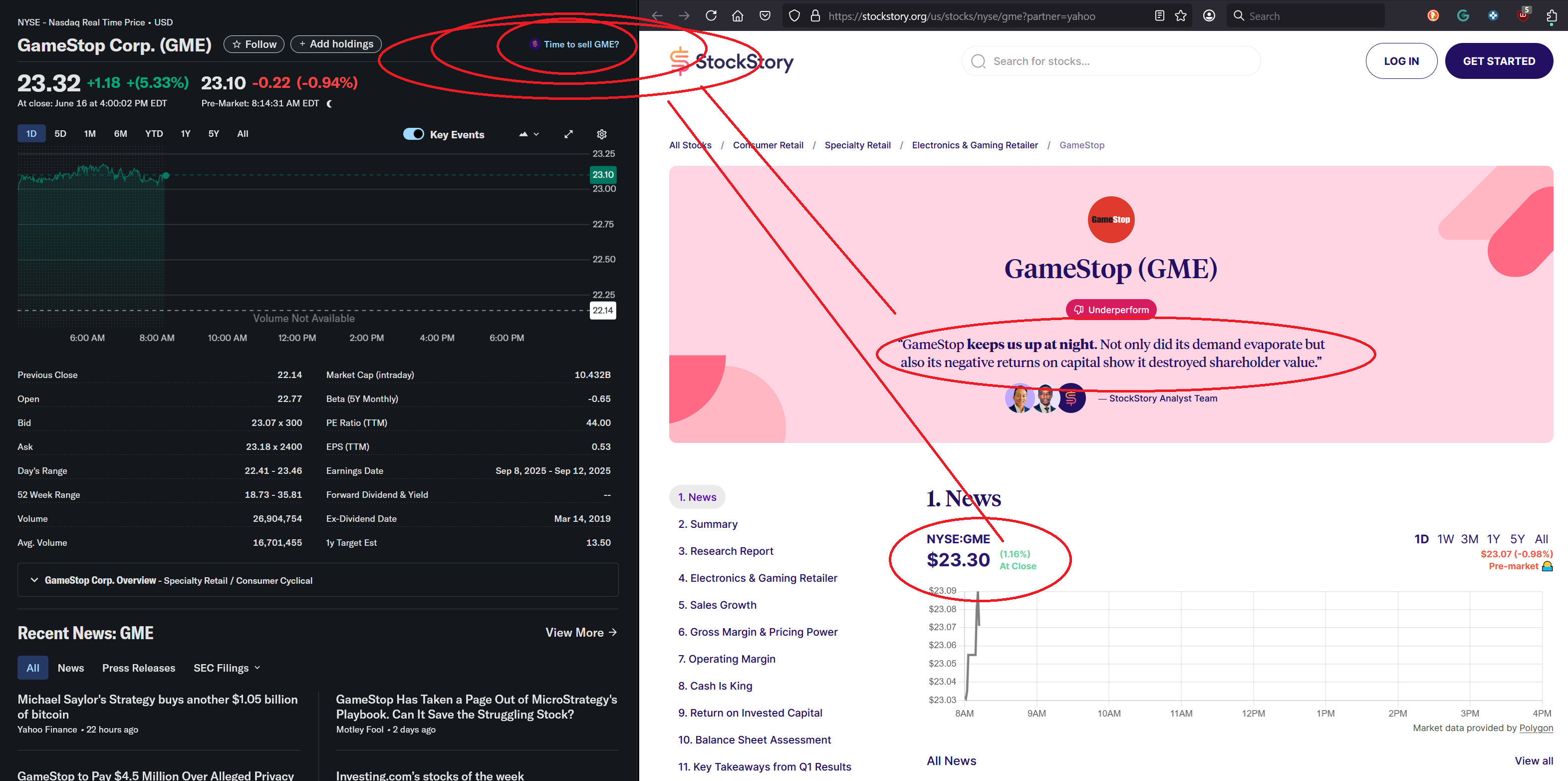Open Polygon market data link
Screen dimensions: 1568x781
pyautogui.click(x=1536, y=728)
